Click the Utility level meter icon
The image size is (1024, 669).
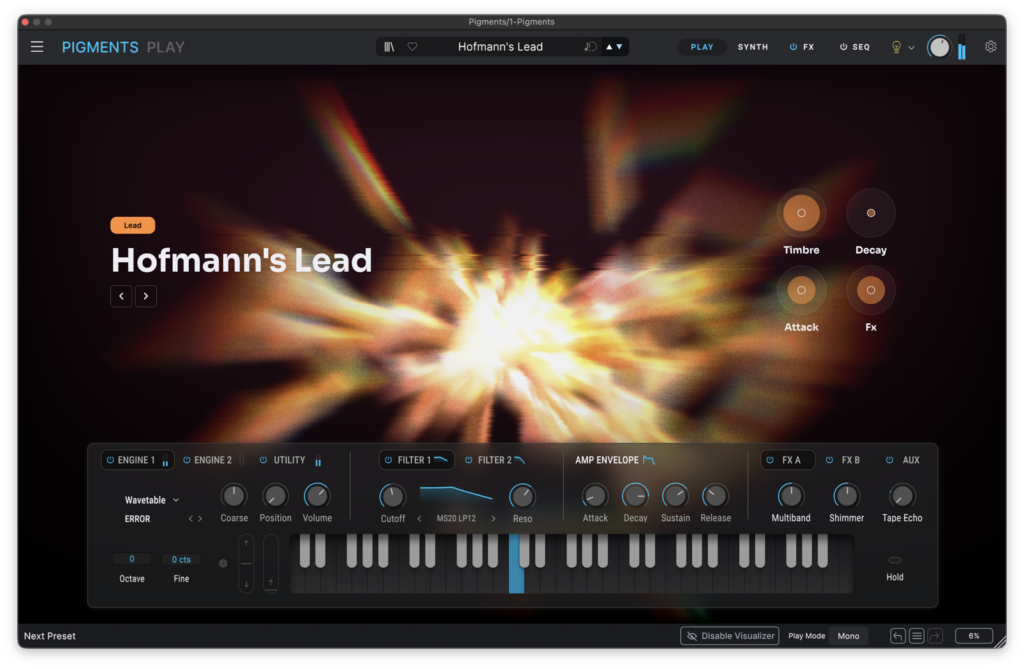point(318,461)
